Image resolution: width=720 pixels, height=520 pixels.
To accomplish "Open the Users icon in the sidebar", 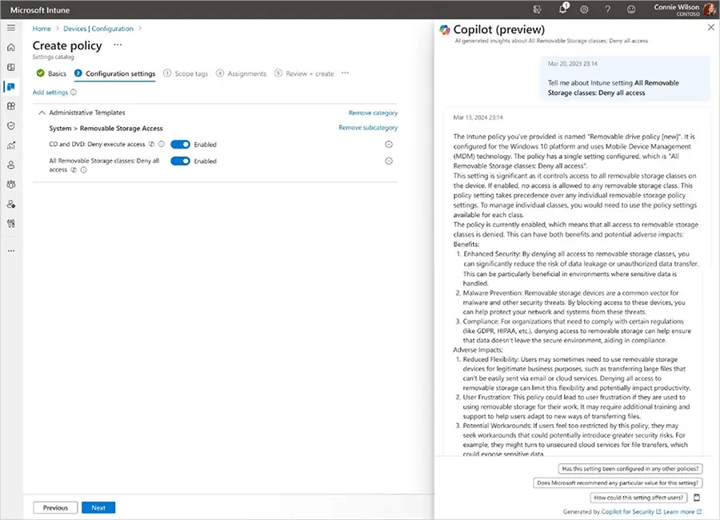I will [11, 165].
